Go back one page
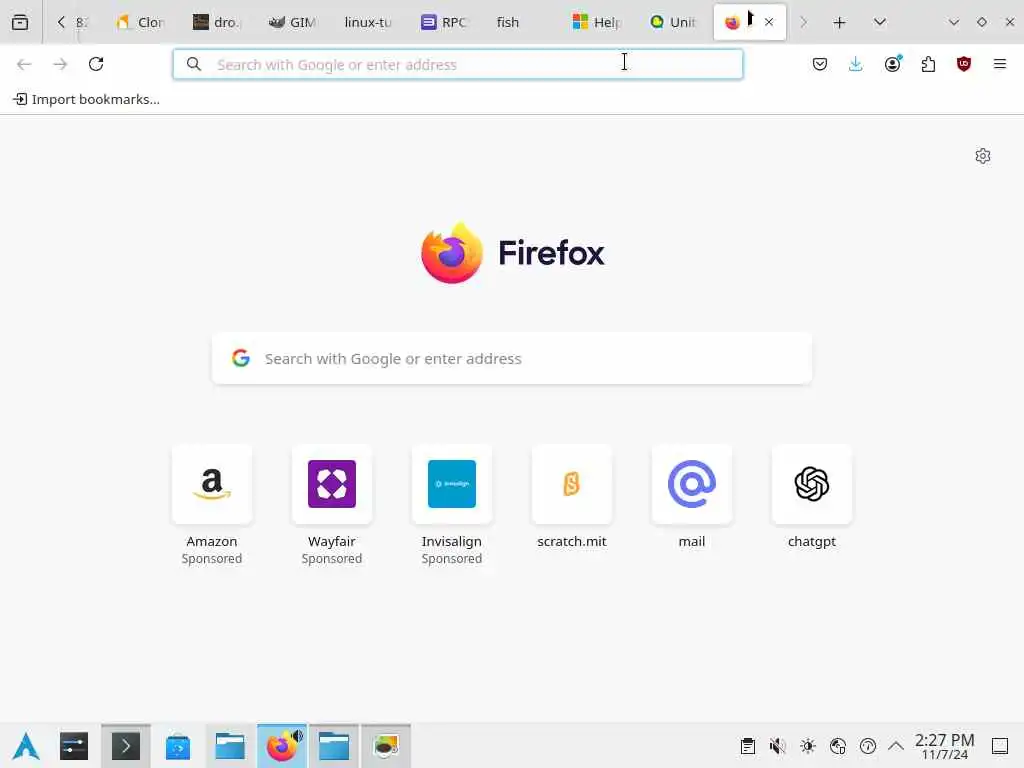Image resolution: width=1024 pixels, height=768 pixels. [24, 64]
